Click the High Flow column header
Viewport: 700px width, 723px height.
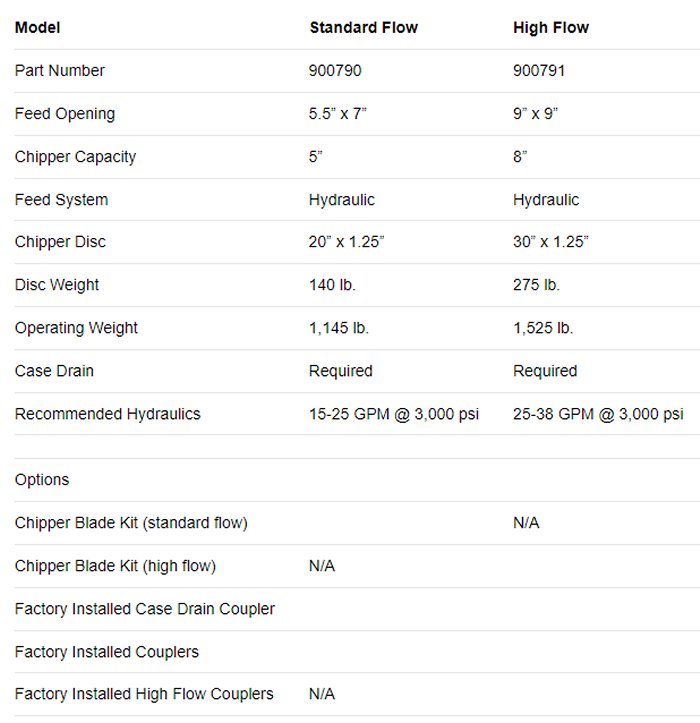(551, 28)
